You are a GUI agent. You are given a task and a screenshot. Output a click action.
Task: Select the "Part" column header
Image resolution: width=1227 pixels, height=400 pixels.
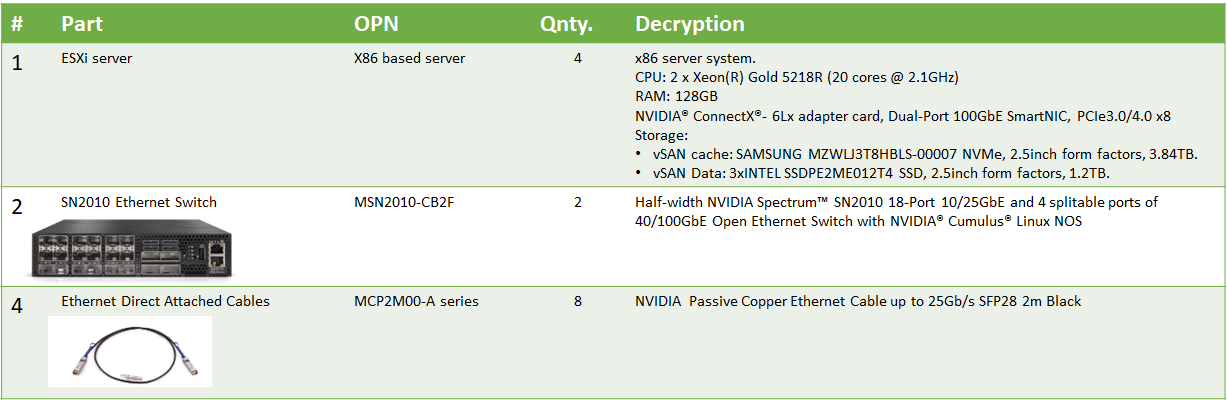click(x=81, y=24)
